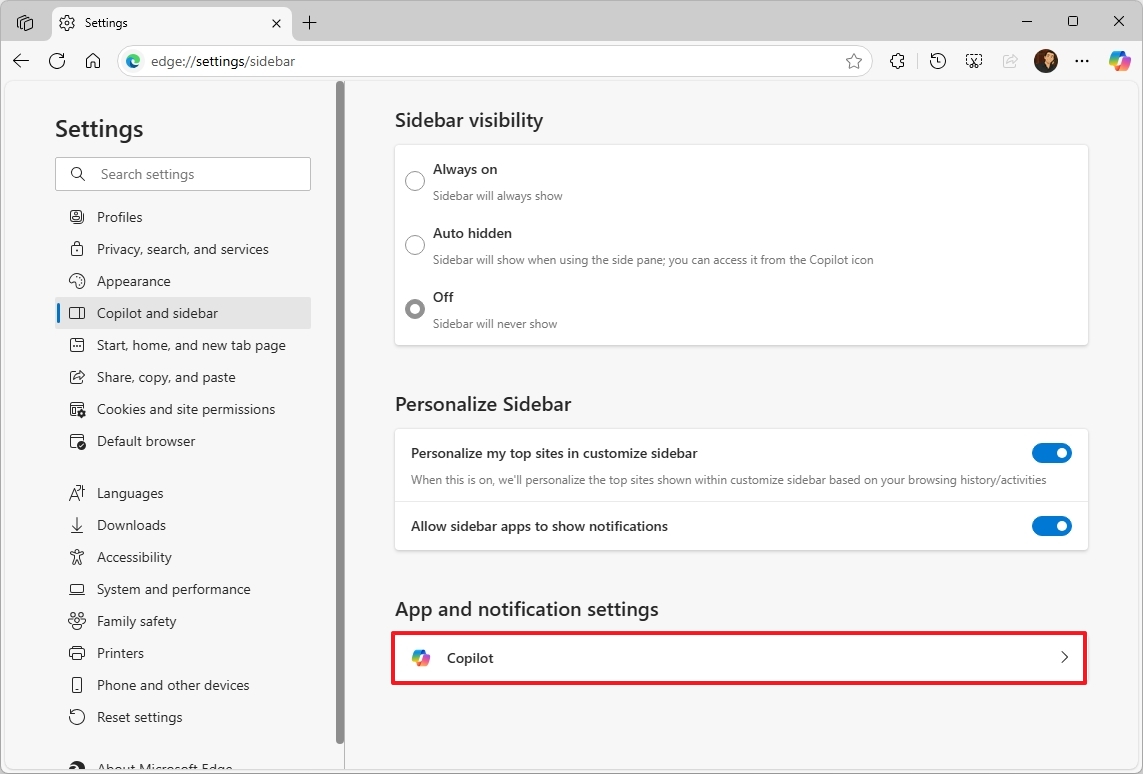Open the Appearance settings section

(x=133, y=281)
